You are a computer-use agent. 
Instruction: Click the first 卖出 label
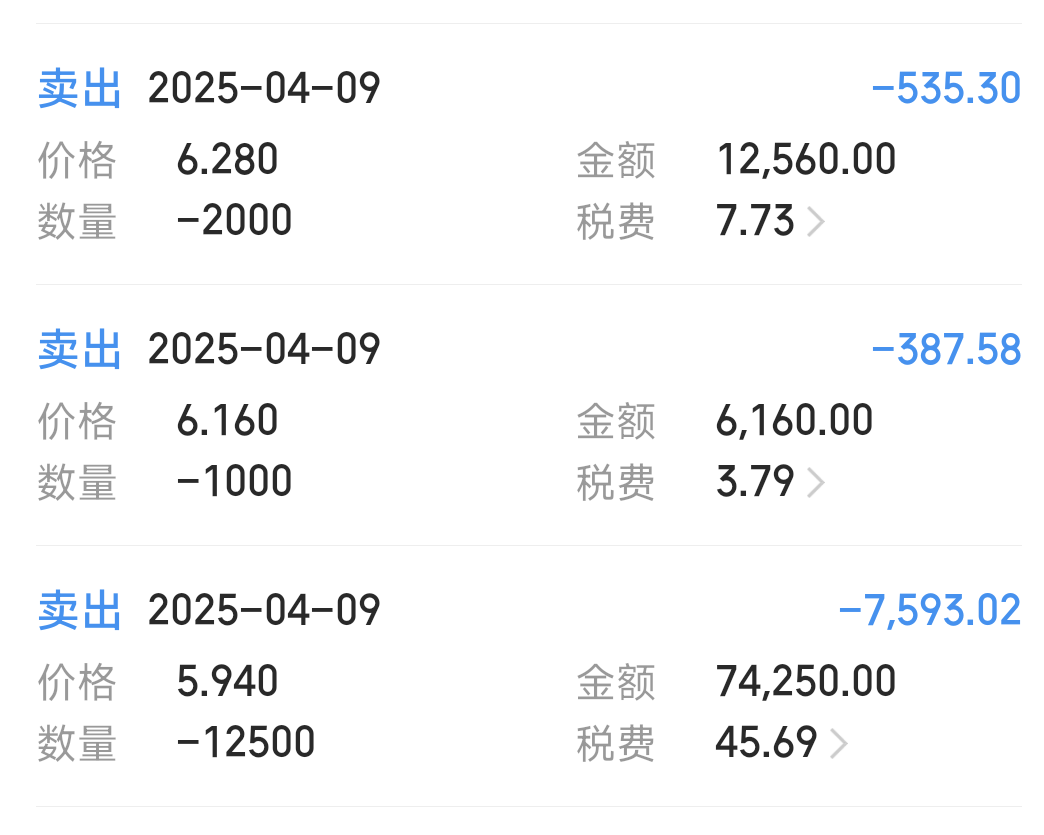80,89
